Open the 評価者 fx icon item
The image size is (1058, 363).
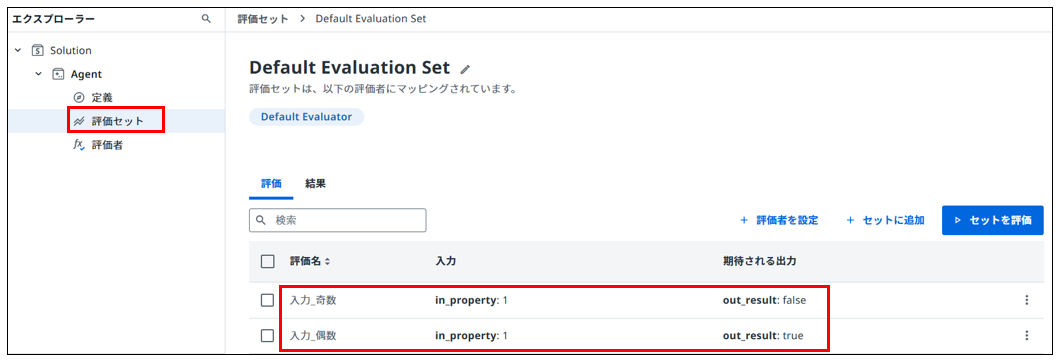78,144
